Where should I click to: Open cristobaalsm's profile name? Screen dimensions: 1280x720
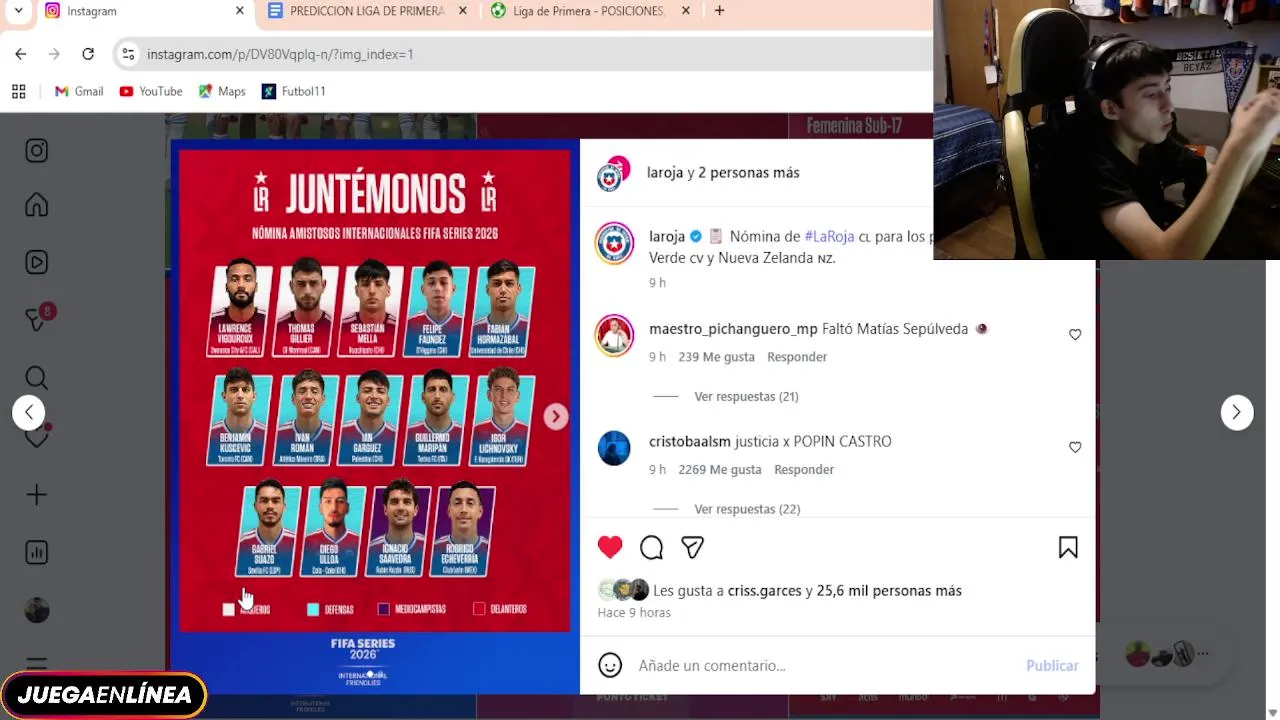click(x=690, y=441)
